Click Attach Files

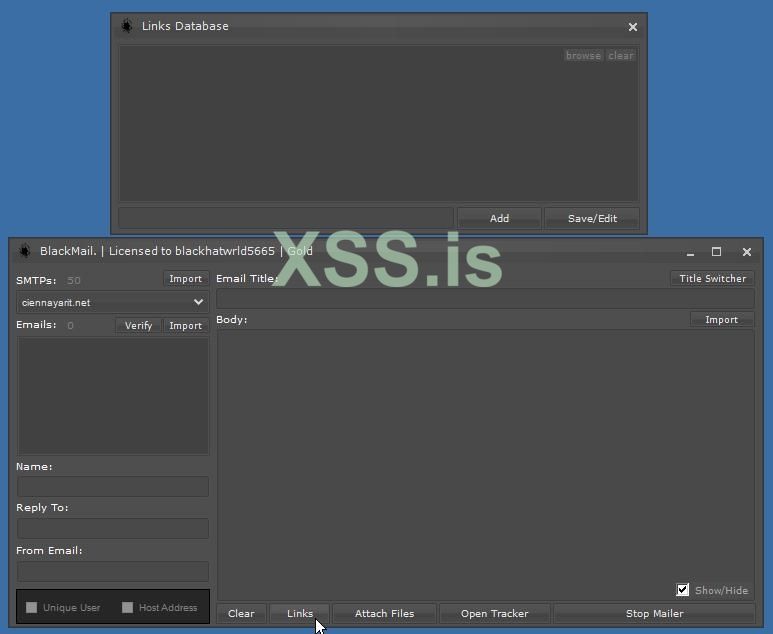point(385,614)
